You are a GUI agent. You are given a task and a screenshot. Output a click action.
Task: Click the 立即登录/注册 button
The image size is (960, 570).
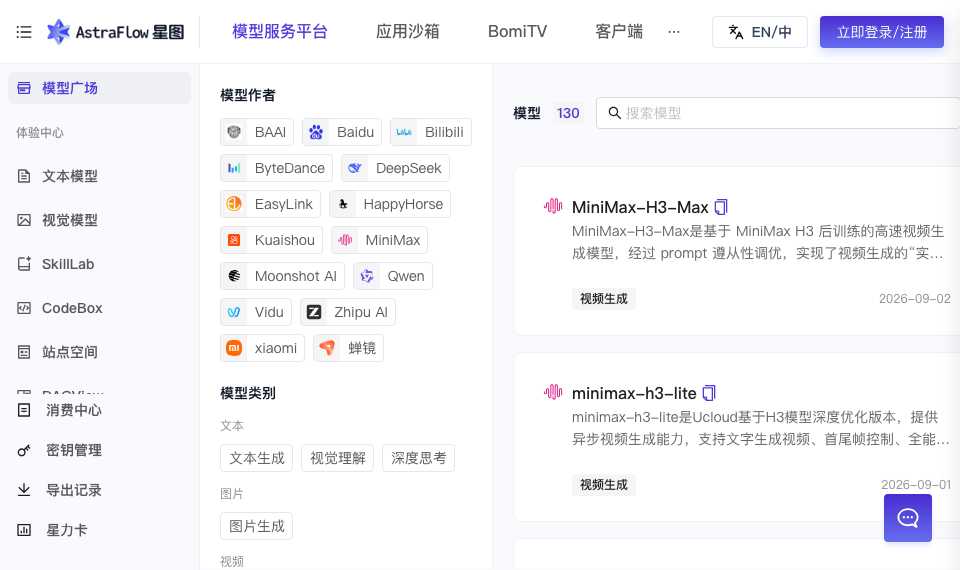point(882,32)
